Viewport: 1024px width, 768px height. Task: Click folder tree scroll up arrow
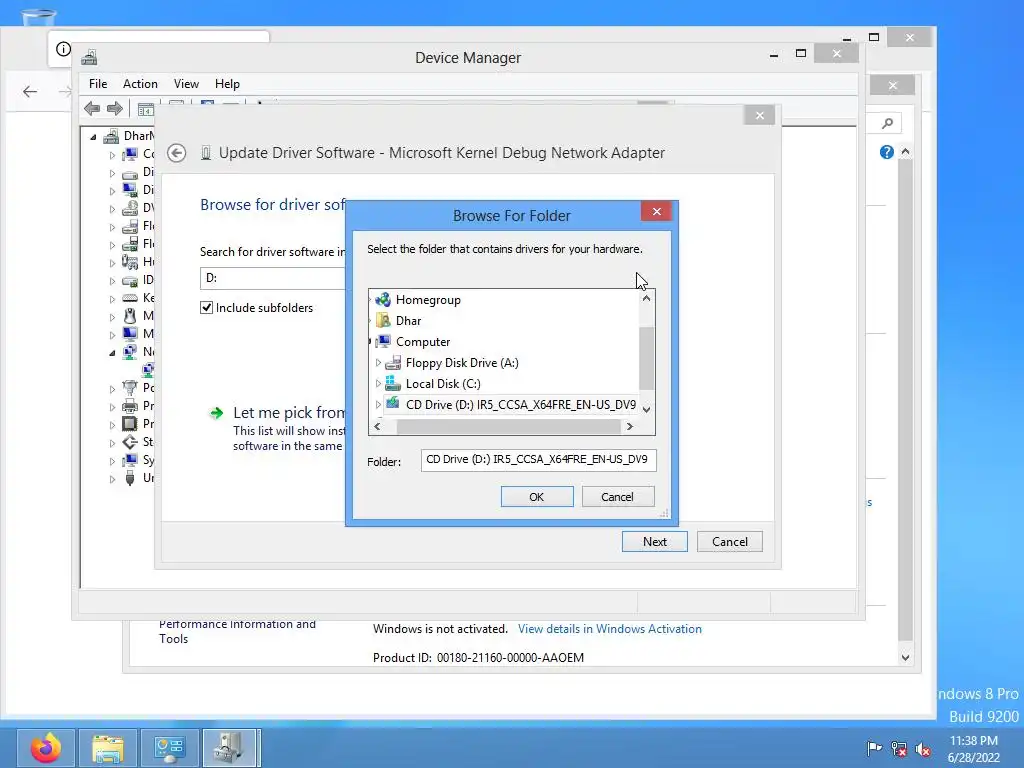(x=647, y=298)
